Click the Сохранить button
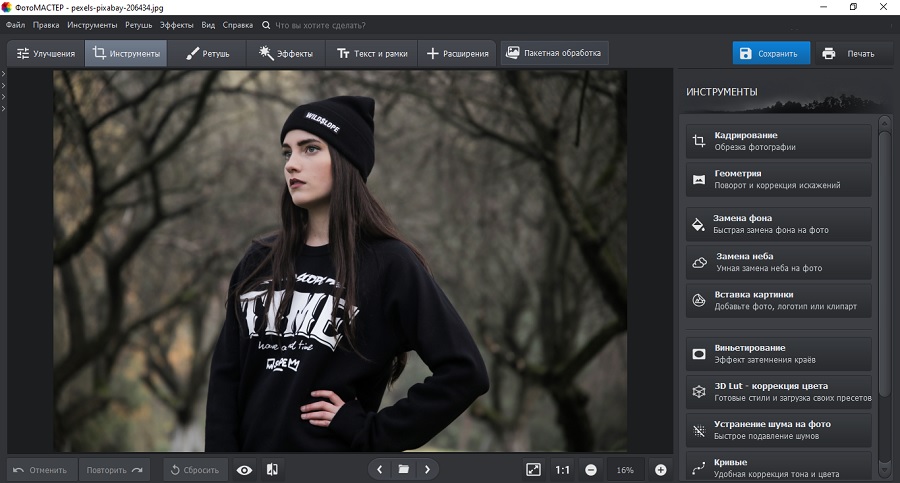900x483 pixels. (770, 54)
